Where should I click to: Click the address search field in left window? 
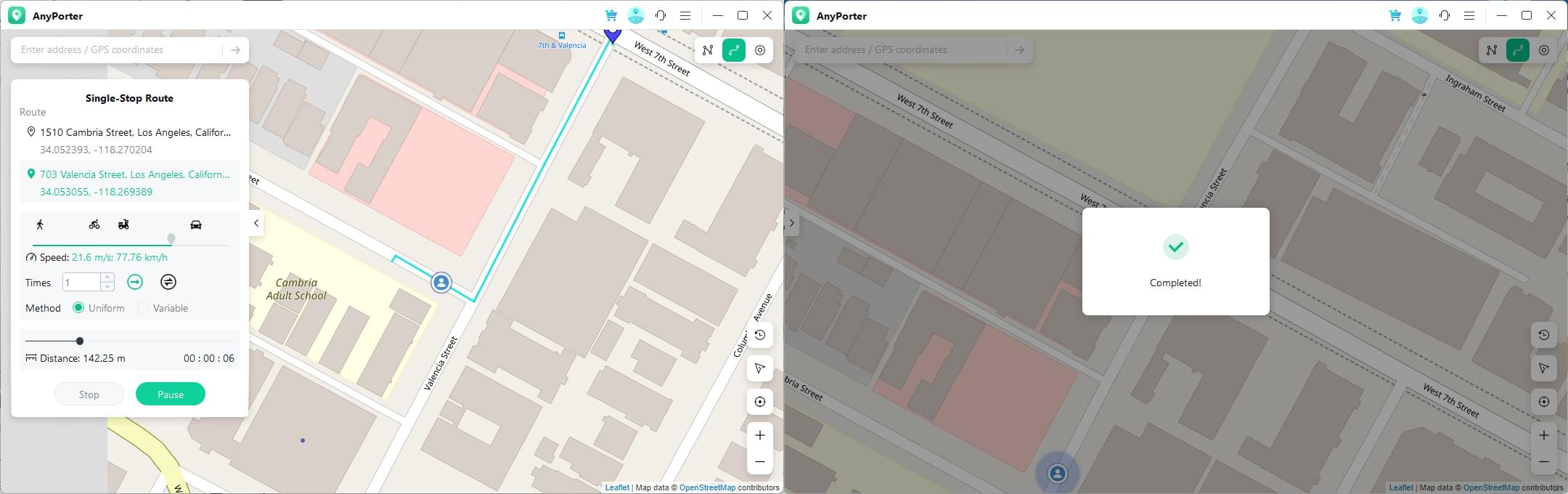pos(120,50)
